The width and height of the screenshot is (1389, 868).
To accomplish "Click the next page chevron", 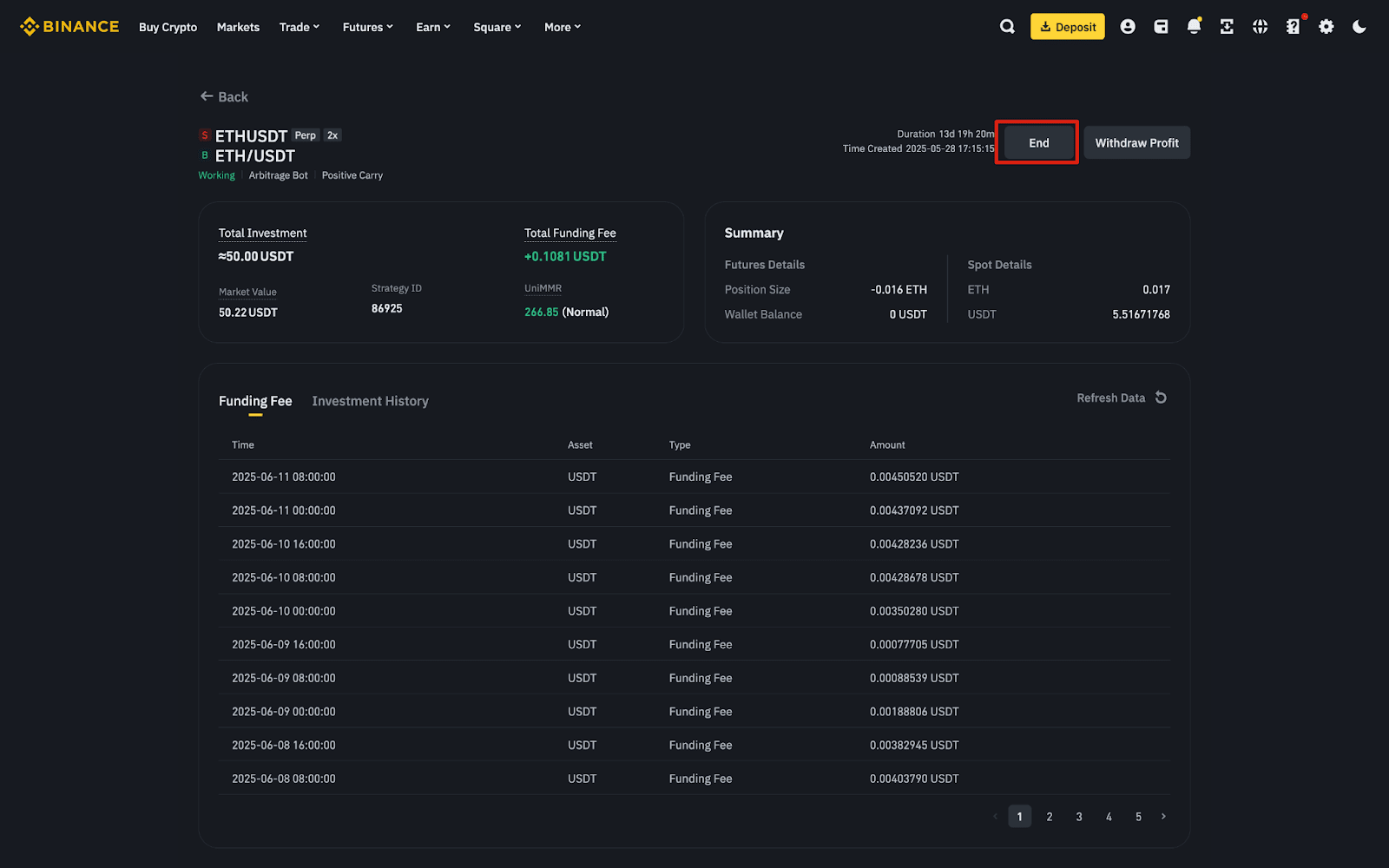I will 1163,816.
